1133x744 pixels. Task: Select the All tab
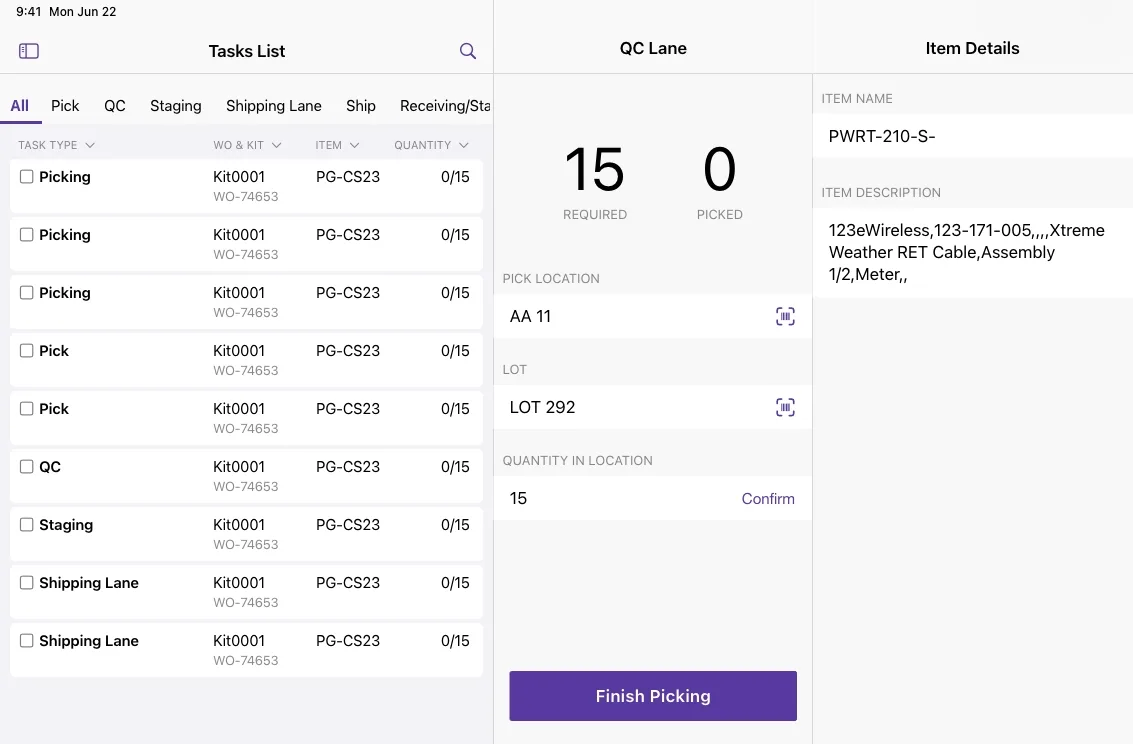pos(20,105)
